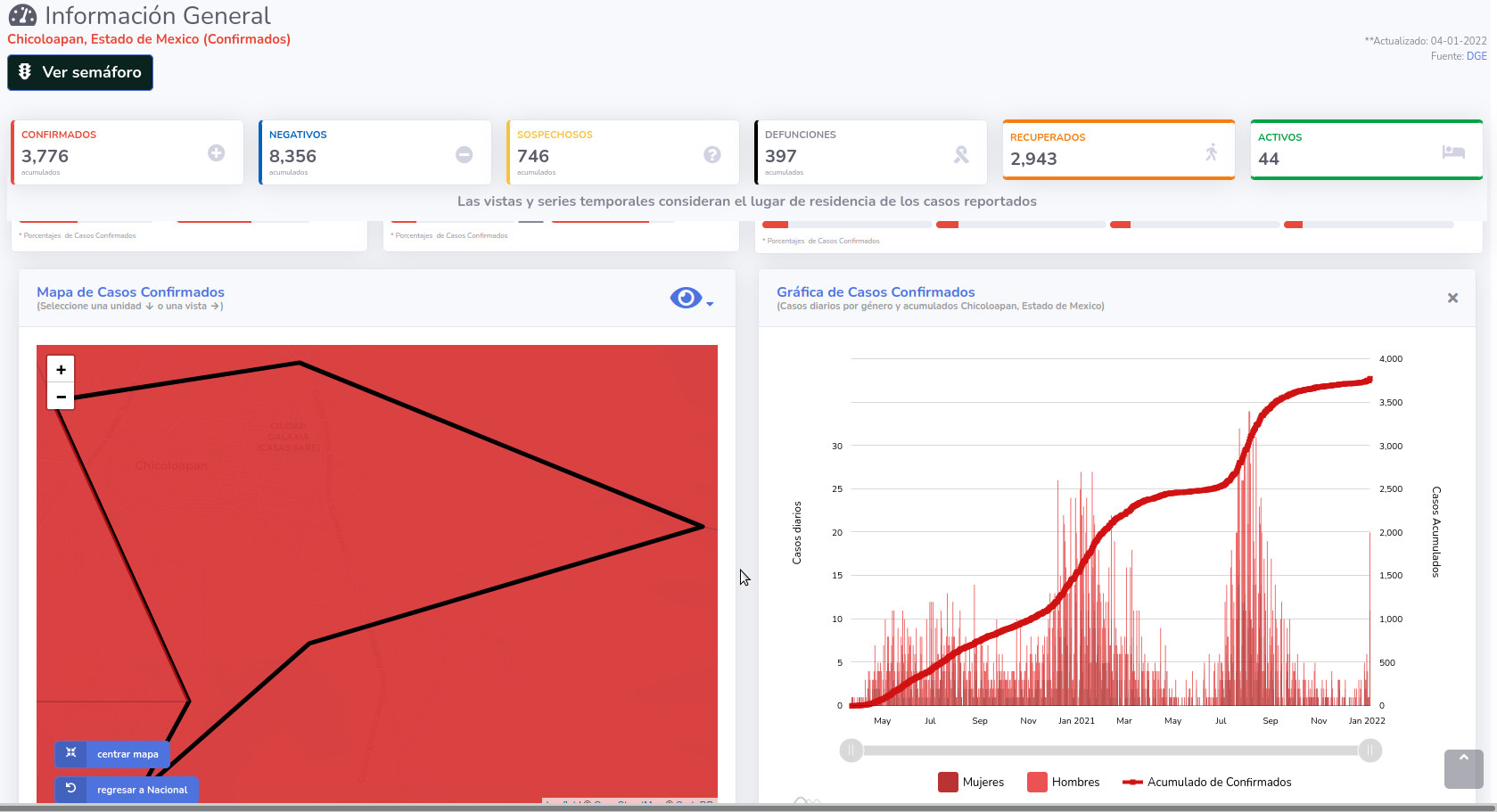This screenshot has width=1497, height=812.
Task: Open the Ver semáforo button
Action: tap(80, 72)
